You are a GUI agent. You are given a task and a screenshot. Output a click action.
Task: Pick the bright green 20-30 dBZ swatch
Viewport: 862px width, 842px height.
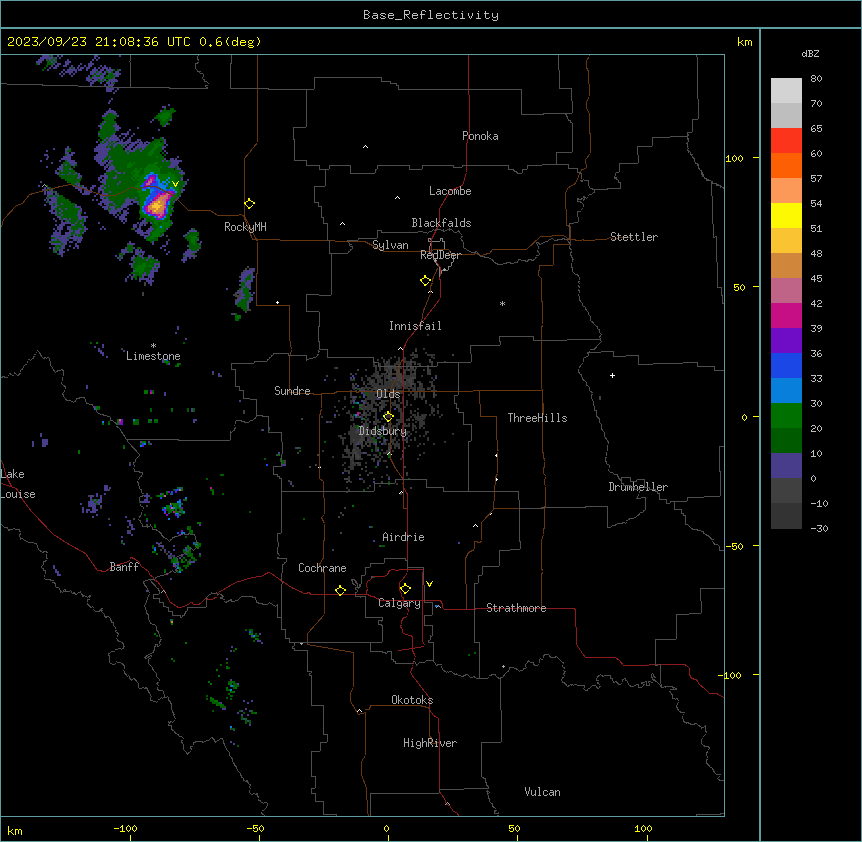pyautogui.click(x=786, y=416)
